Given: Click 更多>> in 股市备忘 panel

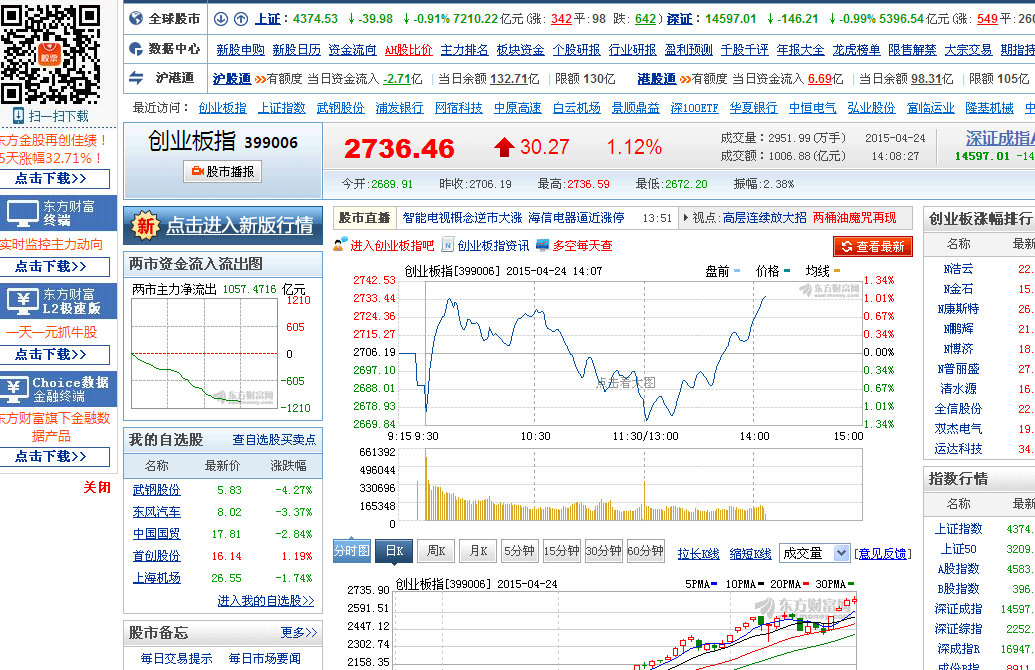Looking at the screenshot, I should pyautogui.click(x=299, y=633).
